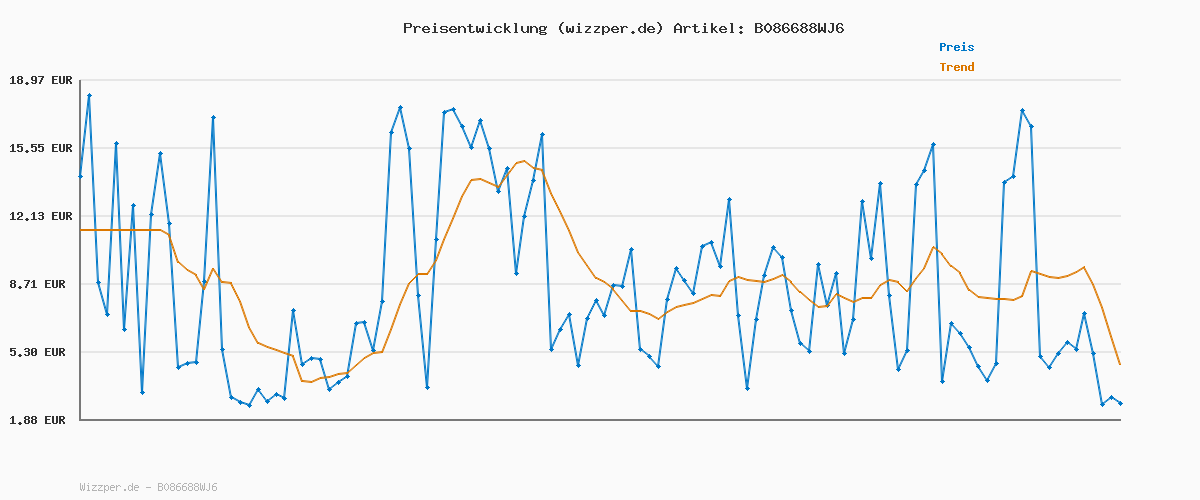Screen dimensions: 1200x500
Task: Click the left start of orange trend line
Action: point(81,231)
